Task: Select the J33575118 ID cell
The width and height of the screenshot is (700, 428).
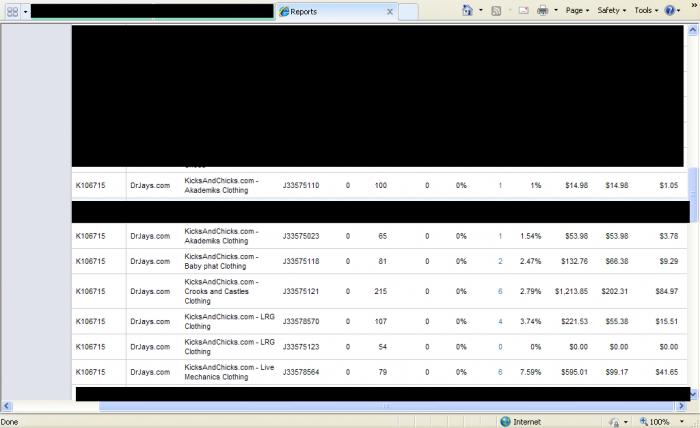Action: point(301,261)
